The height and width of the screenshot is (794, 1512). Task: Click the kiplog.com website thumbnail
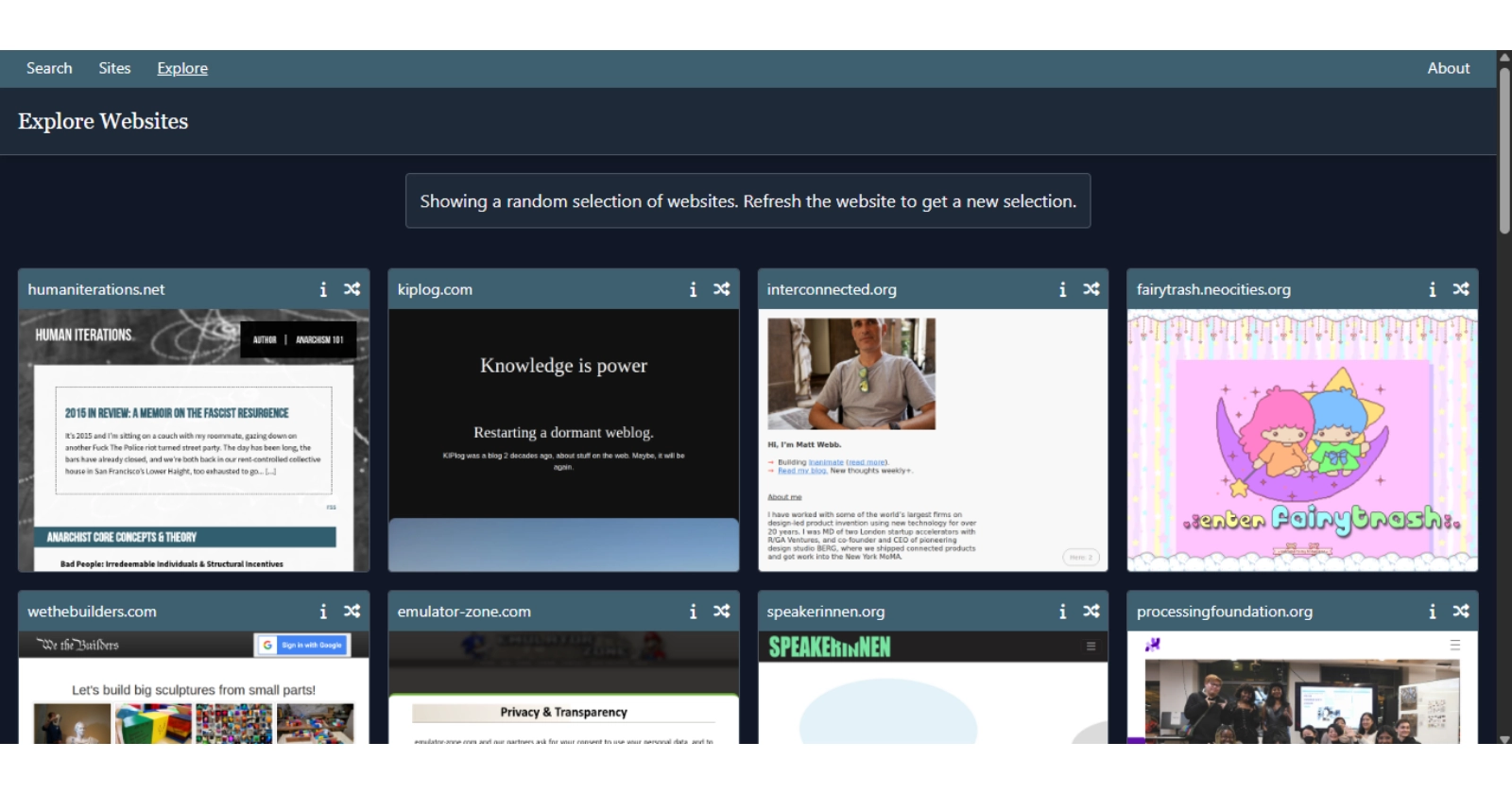[563, 440]
